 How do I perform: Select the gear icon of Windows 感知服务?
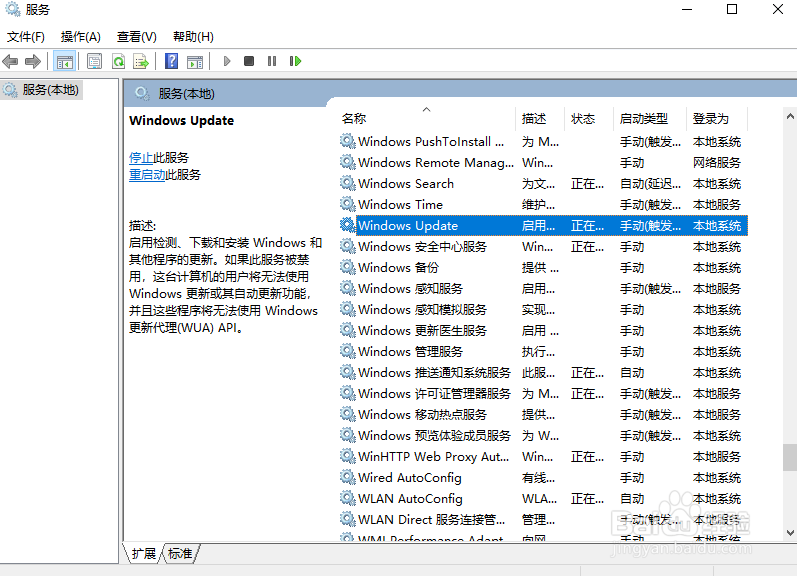pyautogui.click(x=348, y=288)
